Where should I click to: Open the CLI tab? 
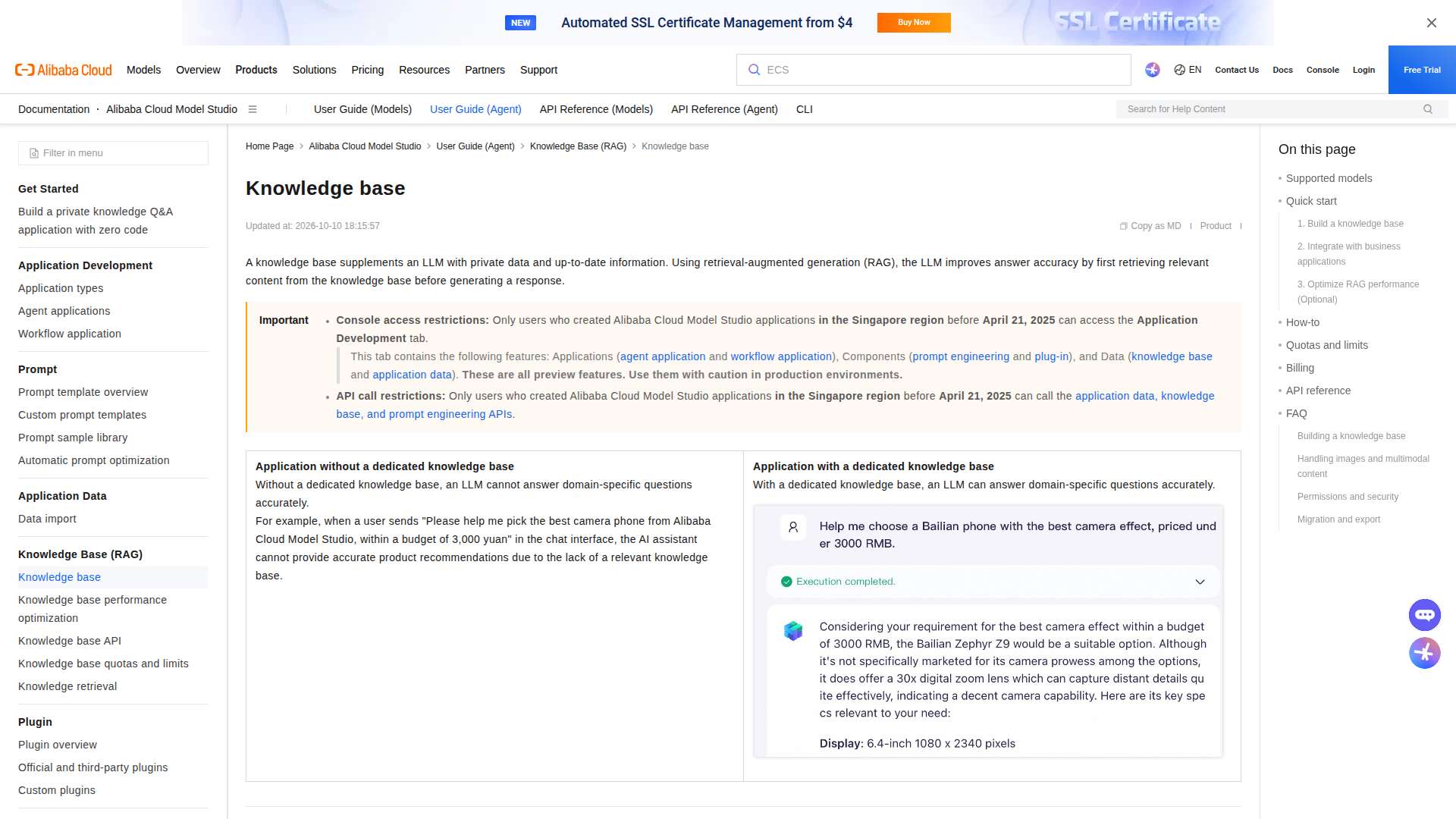[x=805, y=109]
